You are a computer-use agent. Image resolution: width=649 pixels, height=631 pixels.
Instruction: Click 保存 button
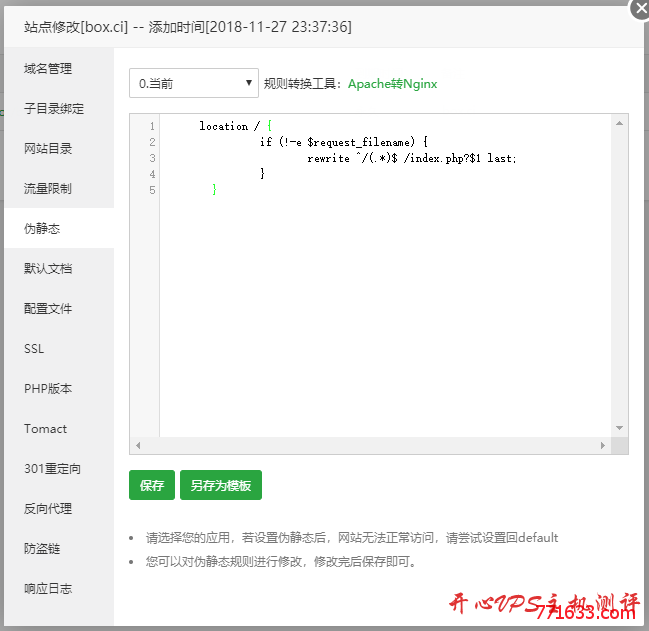point(151,485)
